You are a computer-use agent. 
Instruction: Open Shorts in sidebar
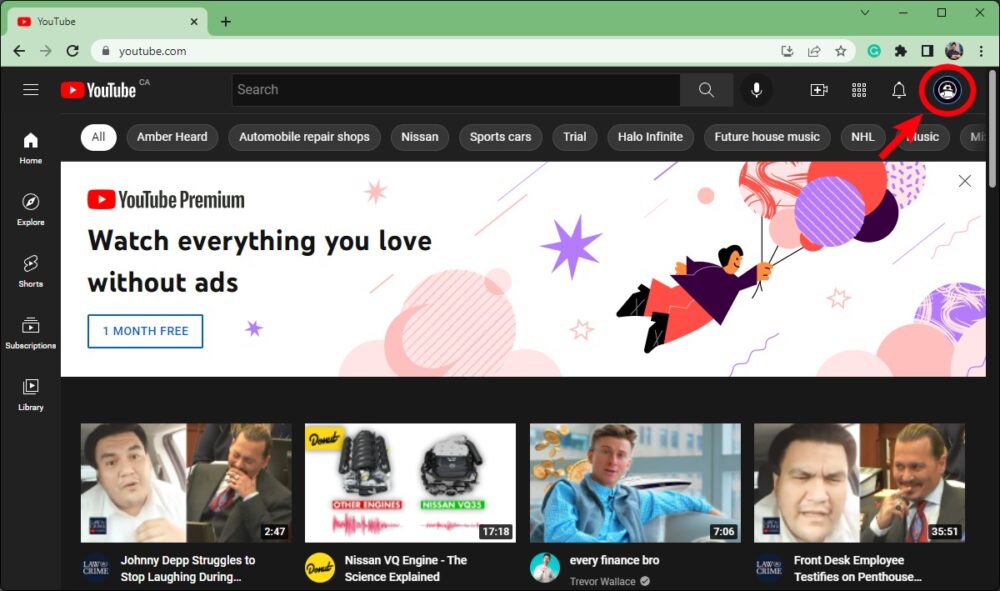31,272
